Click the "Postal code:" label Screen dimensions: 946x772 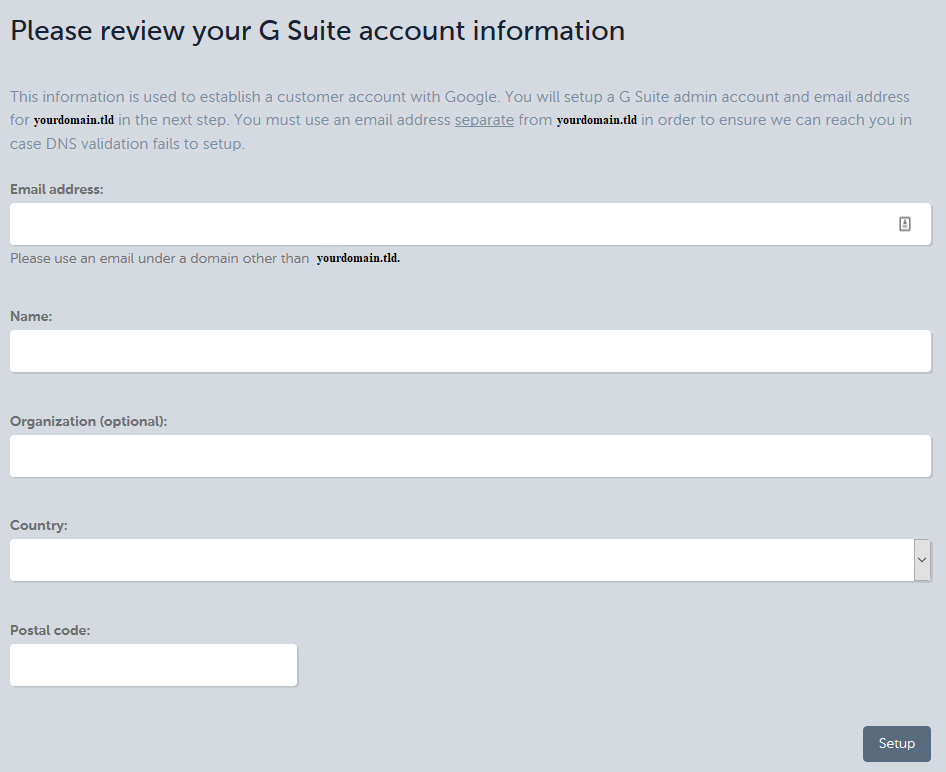click(50, 630)
